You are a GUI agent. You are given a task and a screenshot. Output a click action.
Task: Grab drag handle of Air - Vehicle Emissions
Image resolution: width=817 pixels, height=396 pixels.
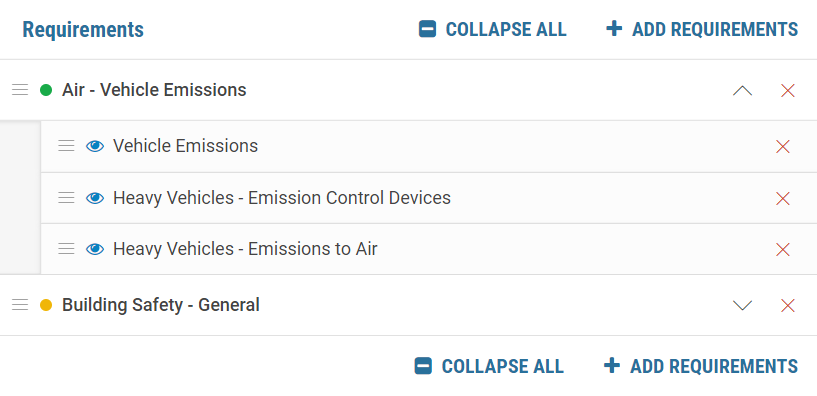coord(20,90)
